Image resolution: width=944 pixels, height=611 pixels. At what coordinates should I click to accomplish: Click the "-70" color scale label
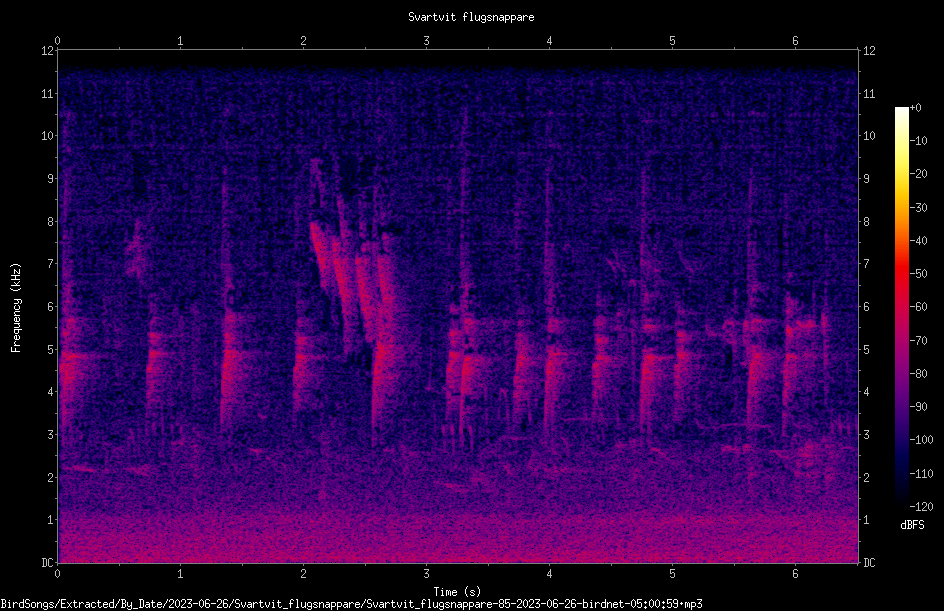[919, 341]
